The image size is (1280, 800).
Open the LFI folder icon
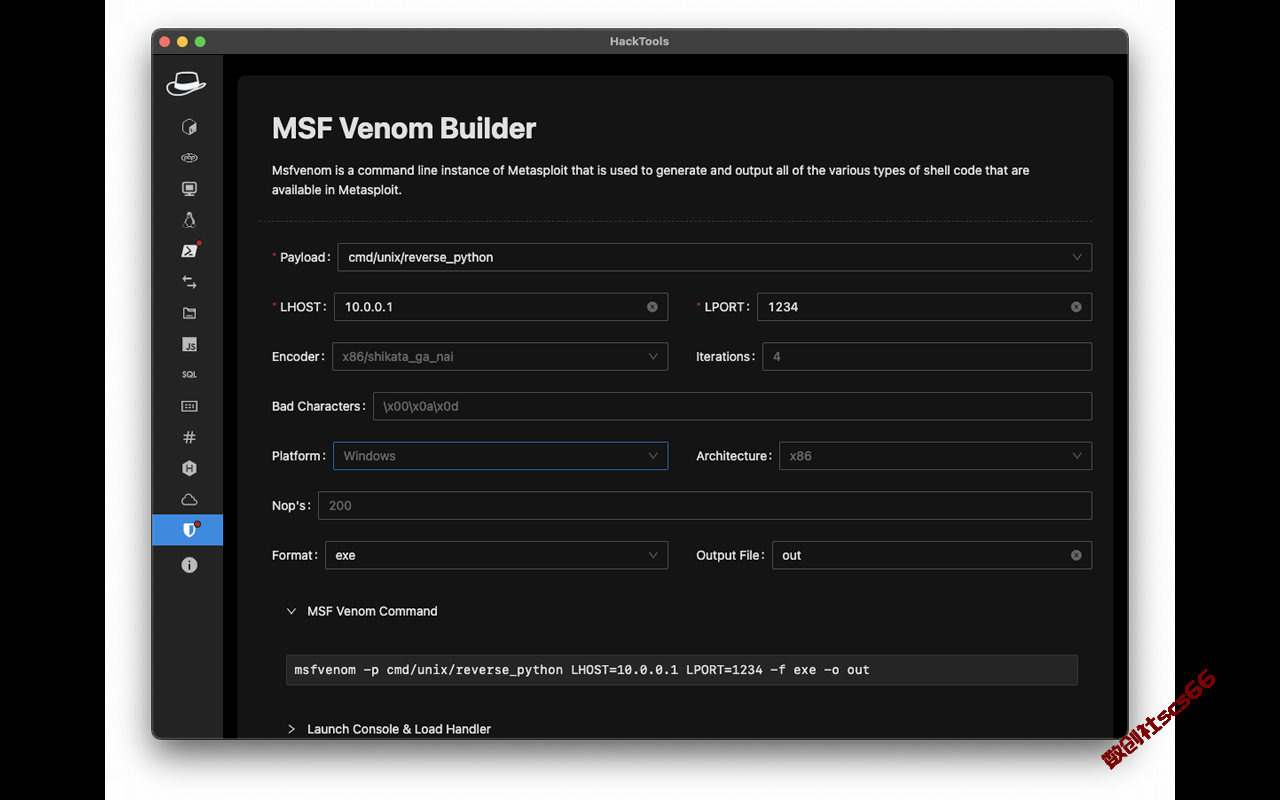click(189, 313)
